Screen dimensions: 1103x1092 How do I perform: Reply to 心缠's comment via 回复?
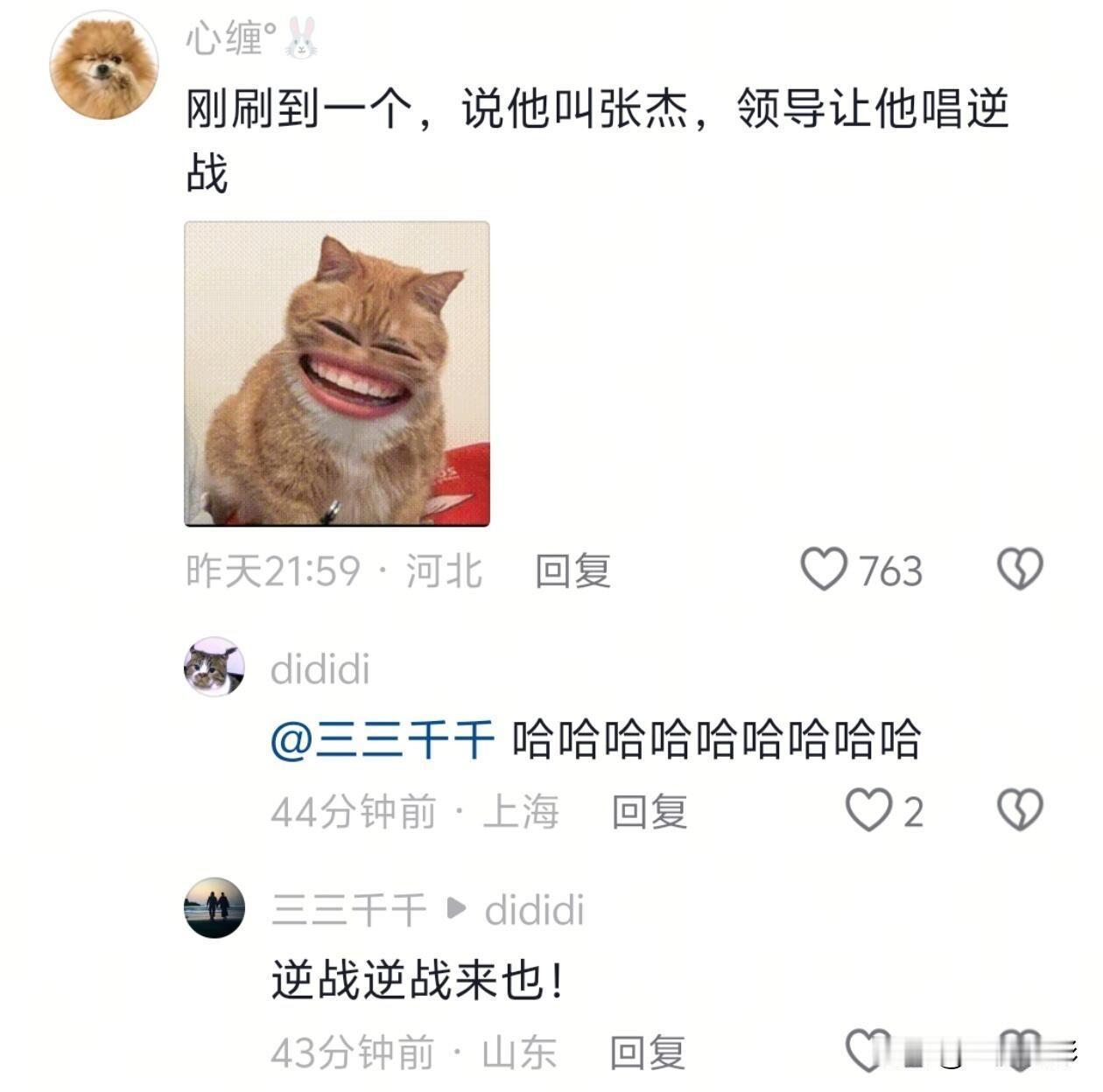point(573,571)
